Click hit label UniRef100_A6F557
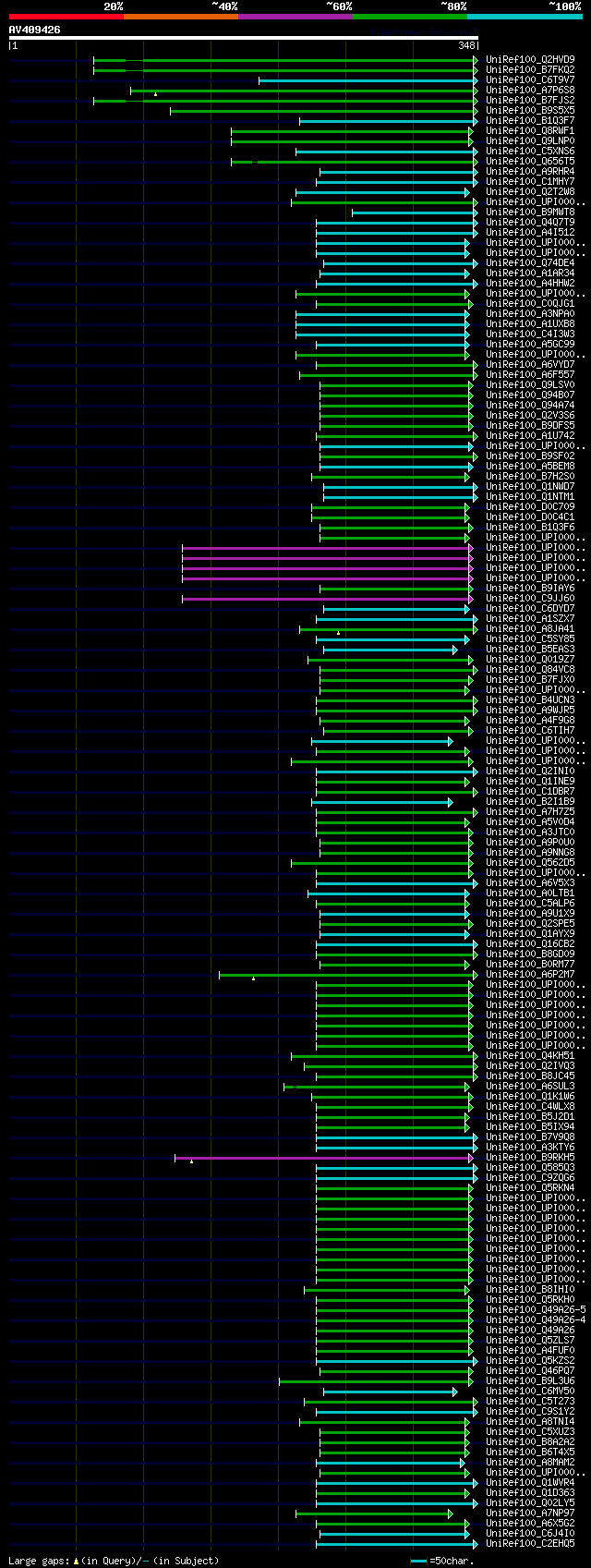 [530, 375]
